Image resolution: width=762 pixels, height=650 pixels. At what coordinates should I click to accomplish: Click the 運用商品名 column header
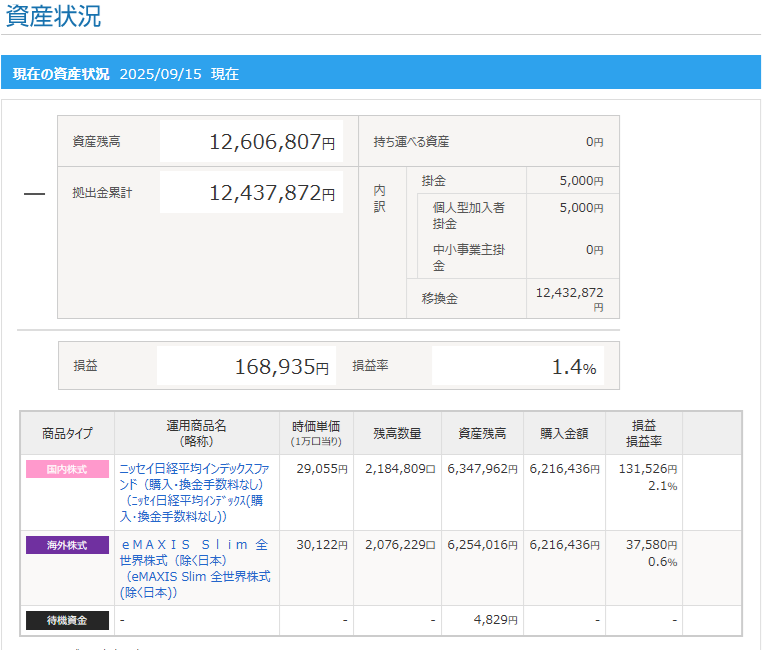click(196, 433)
